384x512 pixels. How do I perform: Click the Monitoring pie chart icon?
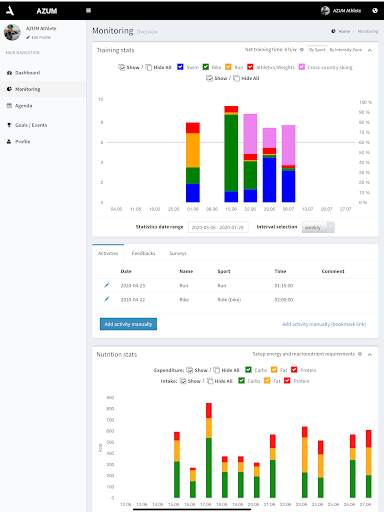(x=9, y=89)
